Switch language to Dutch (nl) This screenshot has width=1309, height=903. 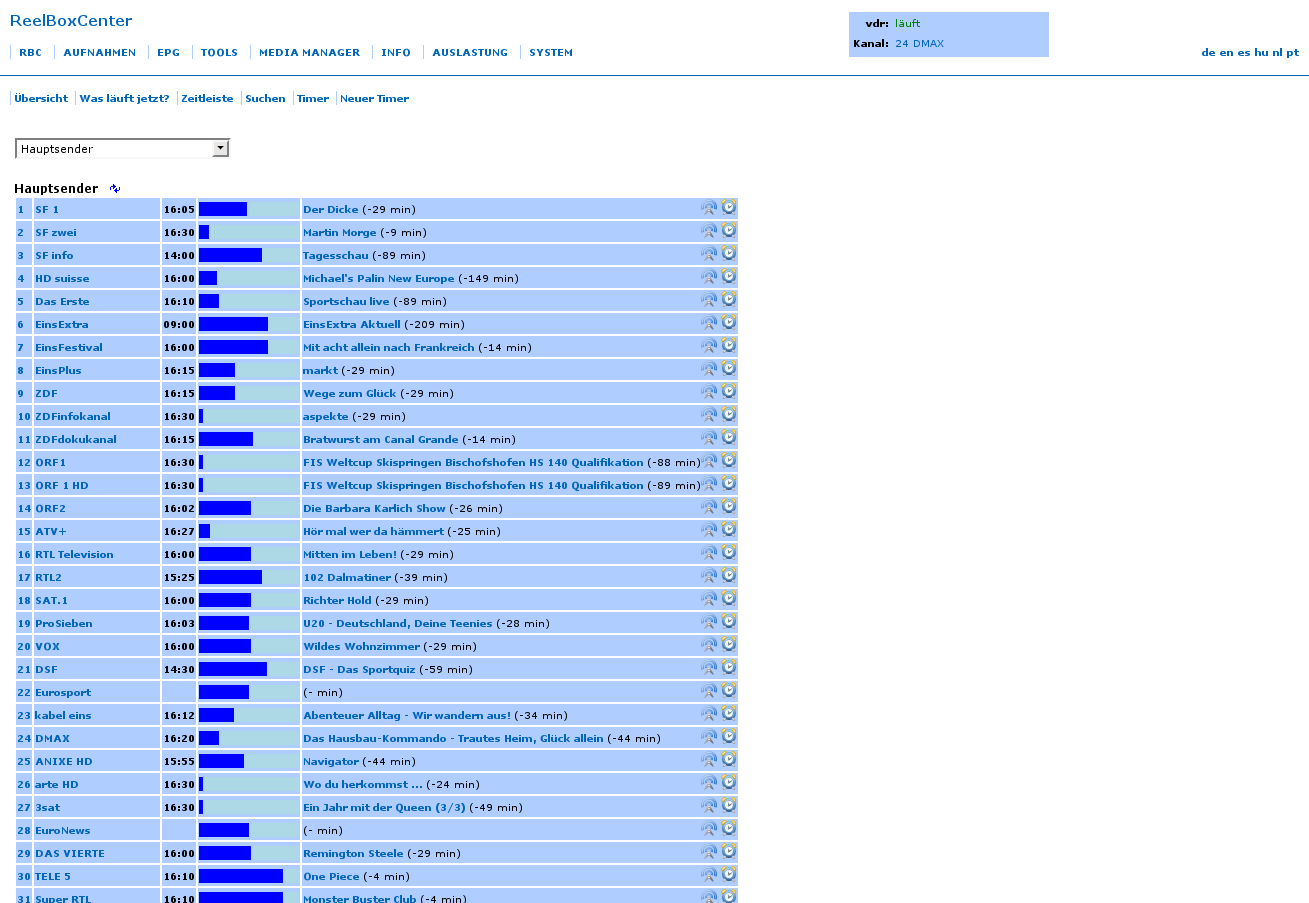(x=1277, y=53)
